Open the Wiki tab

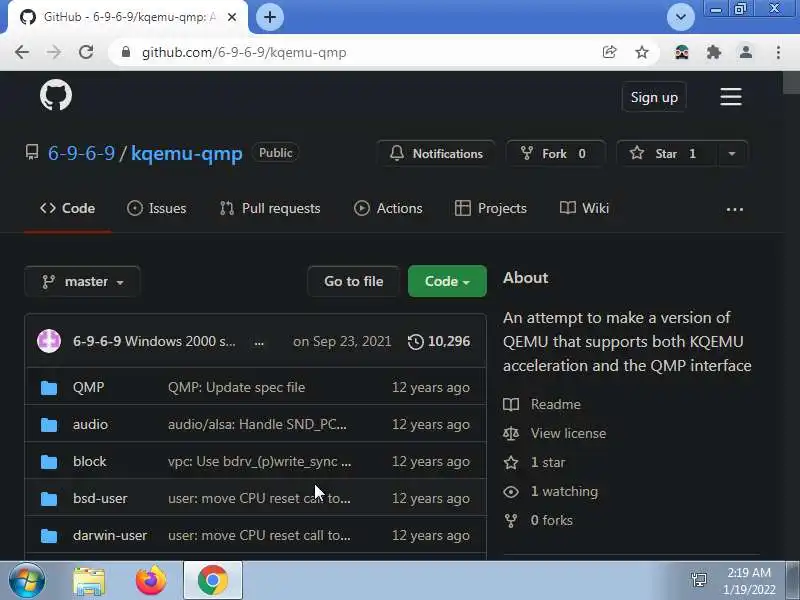pyautogui.click(x=584, y=208)
